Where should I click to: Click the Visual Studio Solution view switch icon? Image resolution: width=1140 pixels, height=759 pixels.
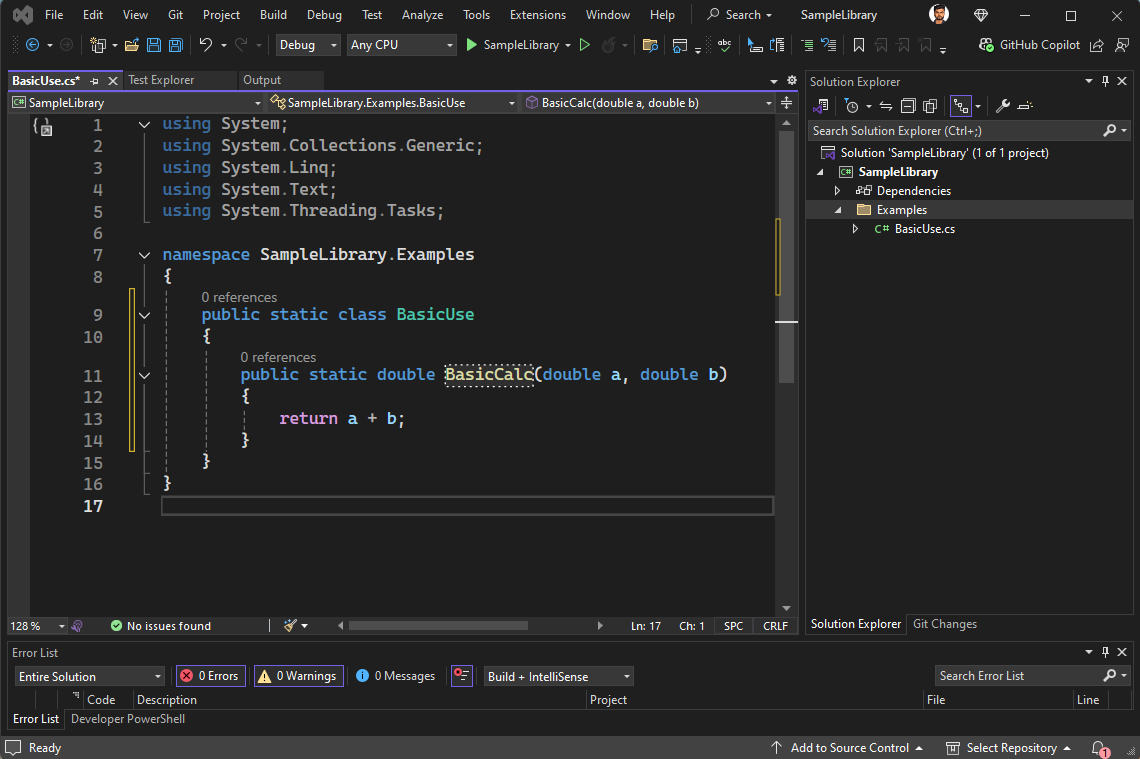click(x=821, y=106)
